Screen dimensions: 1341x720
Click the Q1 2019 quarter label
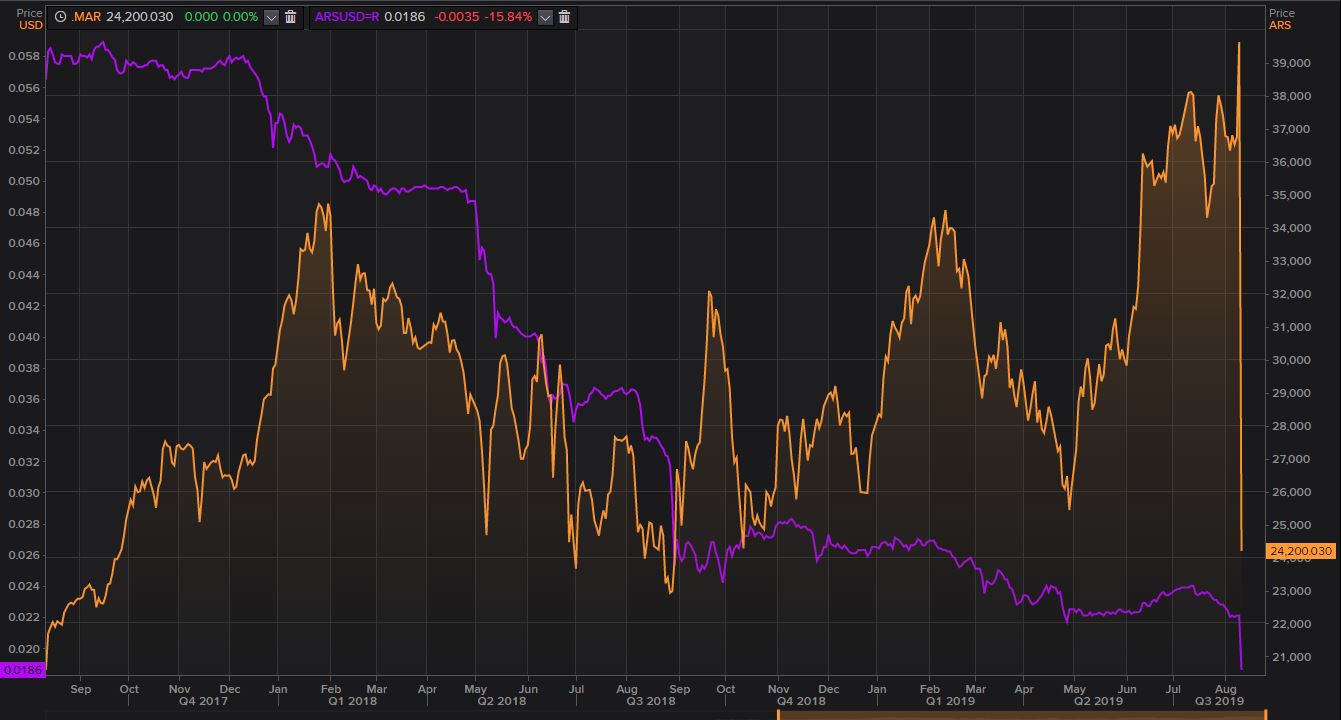point(949,702)
